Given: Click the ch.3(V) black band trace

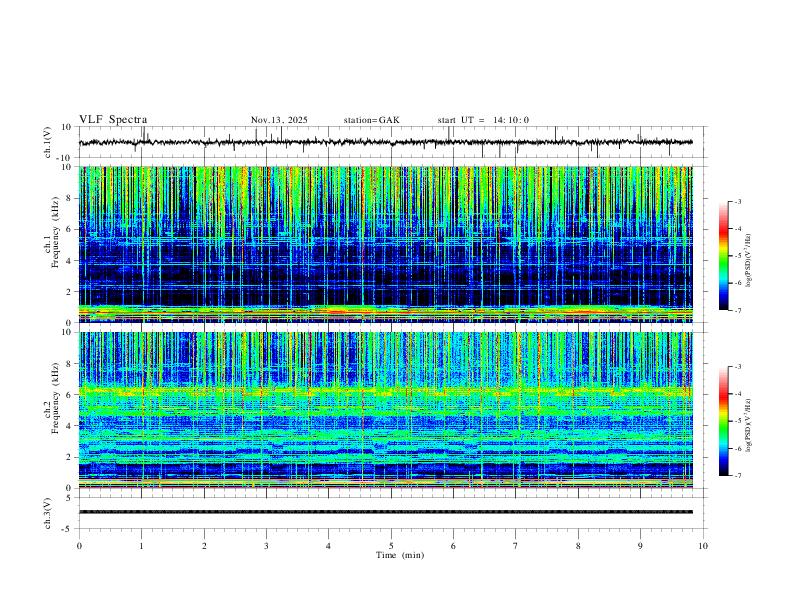Looking at the screenshot, I should (386, 512).
